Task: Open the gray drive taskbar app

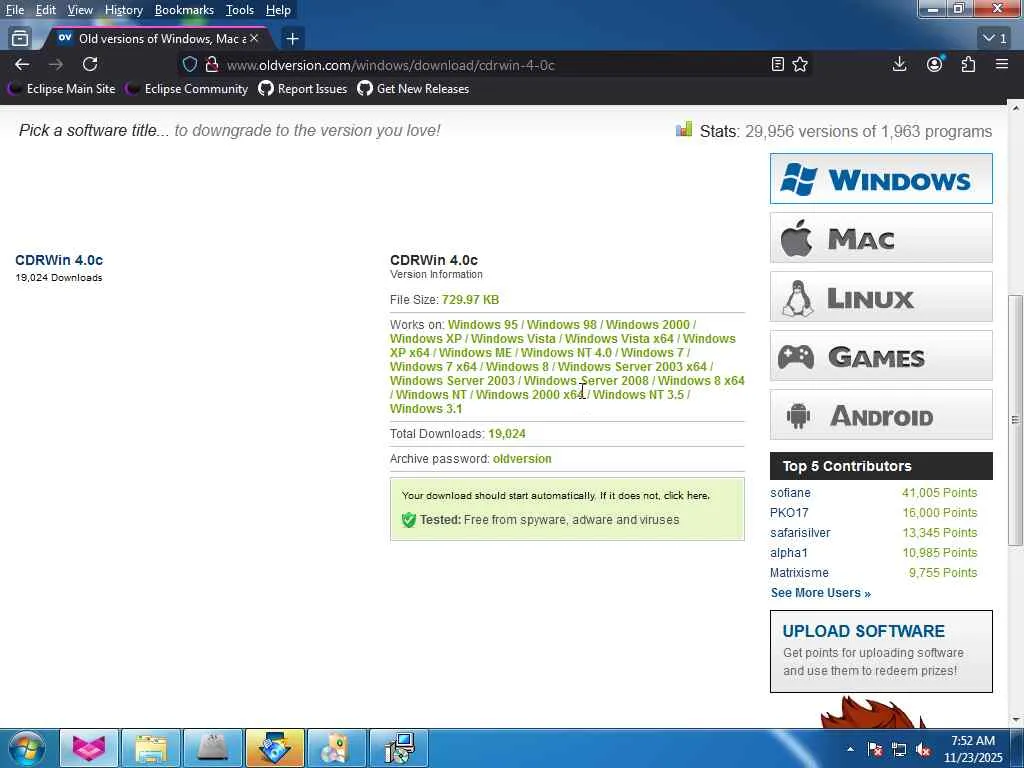Action: coord(213,748)
